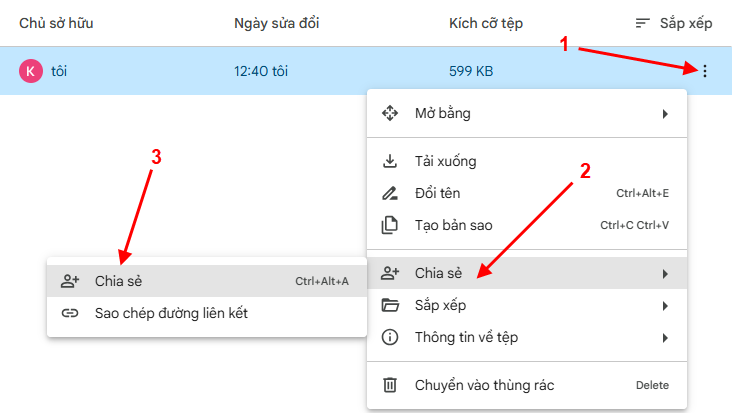
Task: Click the trash icon for Chuyển vào thùng rác
Action: 391,385
